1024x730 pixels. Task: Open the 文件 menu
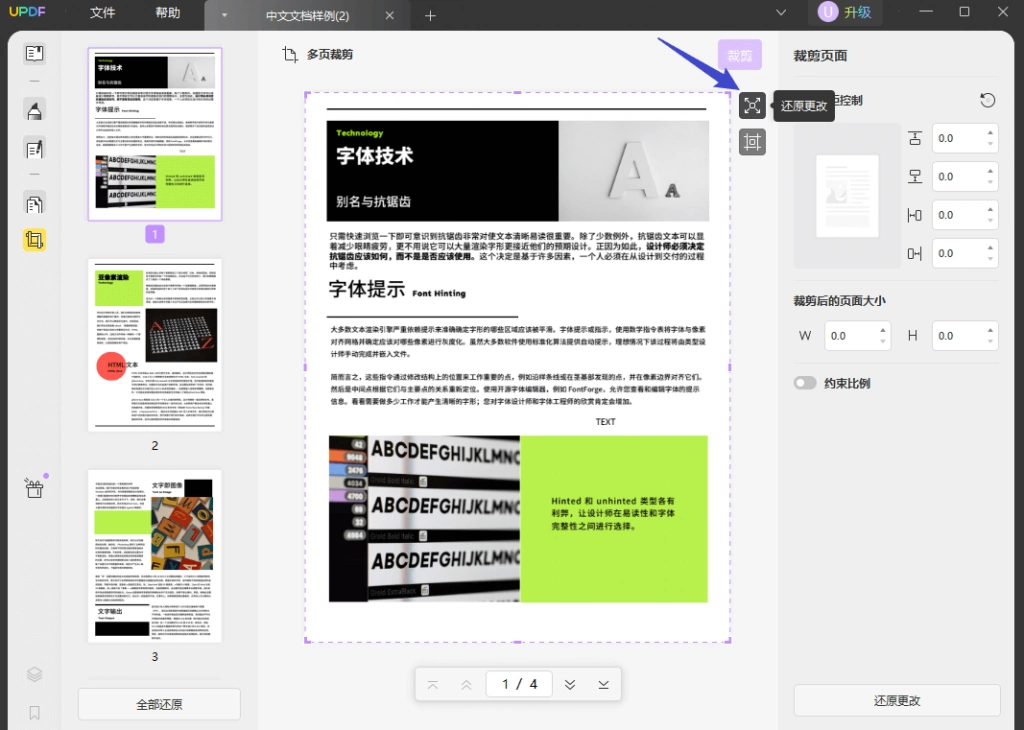point(103,12)
